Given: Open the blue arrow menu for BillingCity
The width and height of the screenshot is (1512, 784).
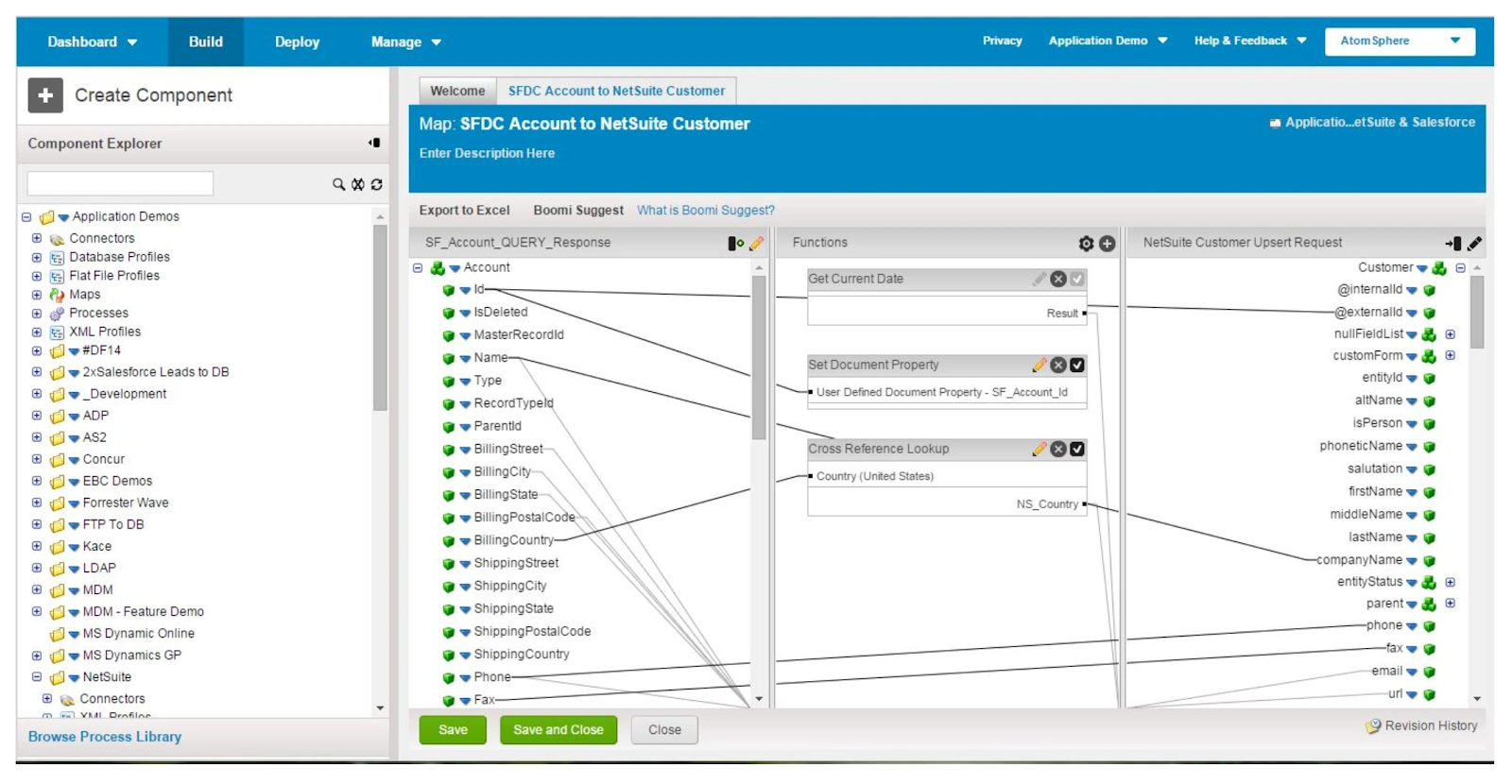Looking at the screenshot, I should (465, 472).
